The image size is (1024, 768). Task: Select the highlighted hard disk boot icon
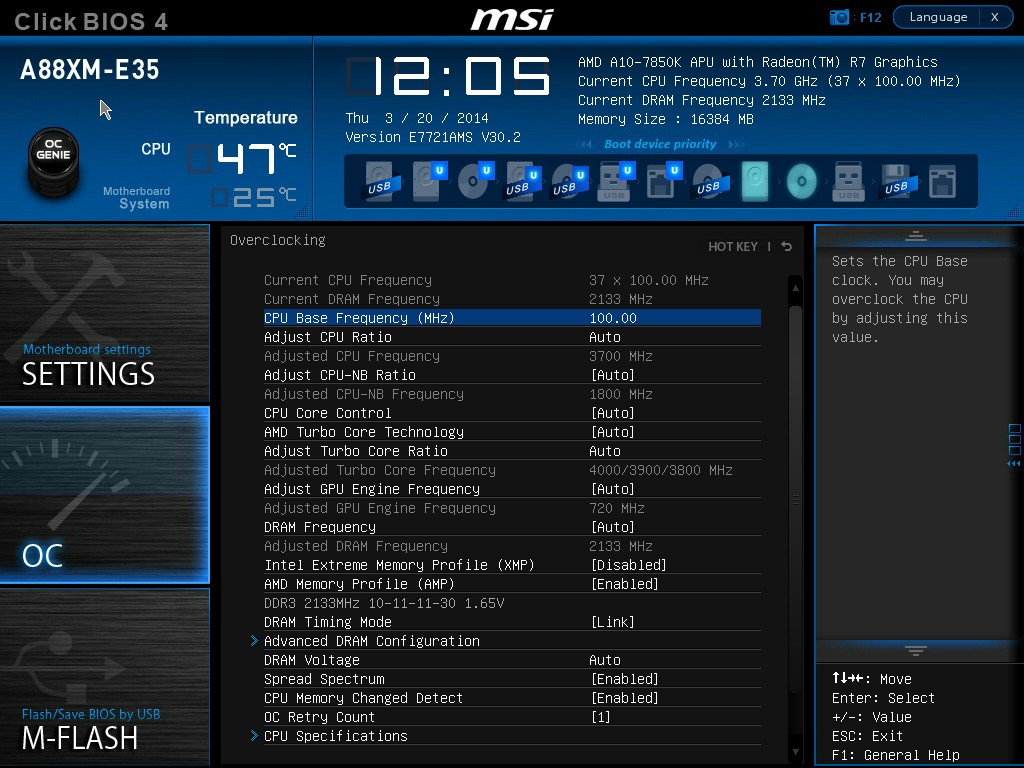755,182
